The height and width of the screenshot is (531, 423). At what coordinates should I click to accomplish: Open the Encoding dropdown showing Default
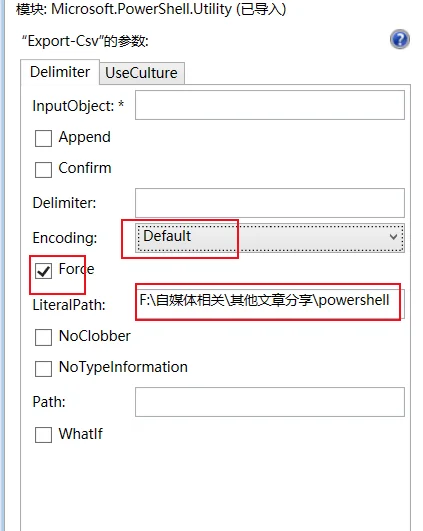click(270, 237)
